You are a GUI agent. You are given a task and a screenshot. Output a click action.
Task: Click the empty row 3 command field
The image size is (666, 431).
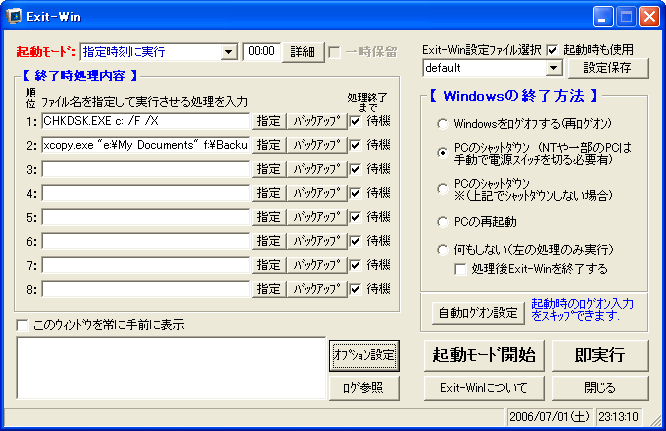click(x=146, y=169)
